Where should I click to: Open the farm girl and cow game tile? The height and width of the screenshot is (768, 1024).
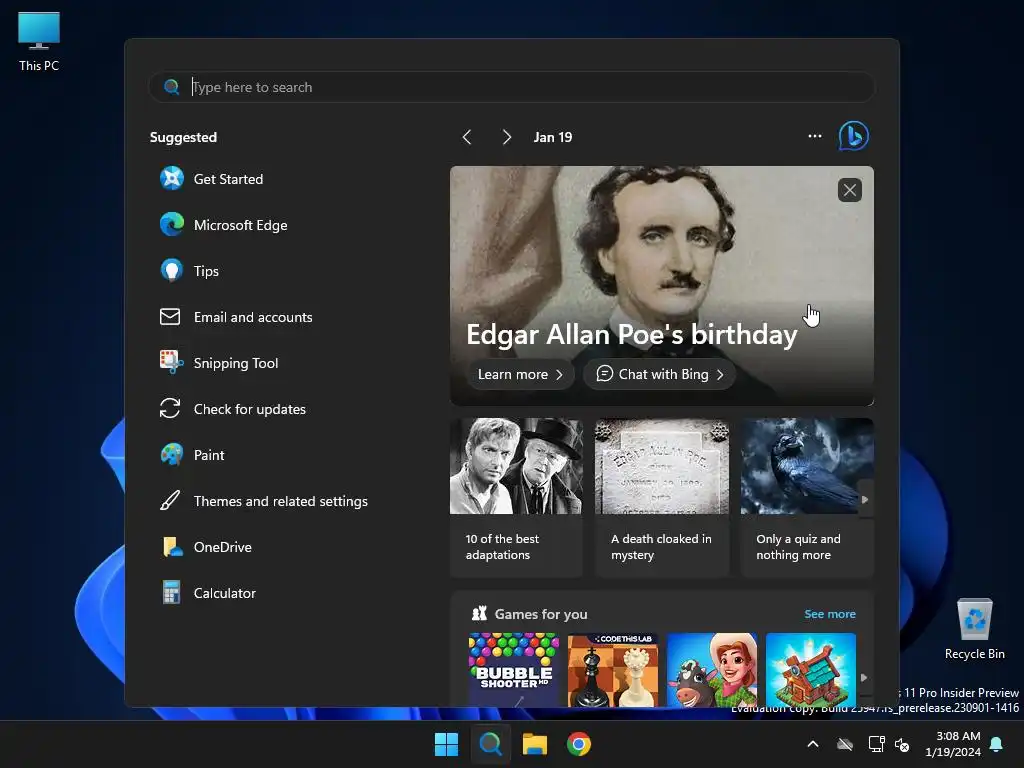(x=712, y=669)
